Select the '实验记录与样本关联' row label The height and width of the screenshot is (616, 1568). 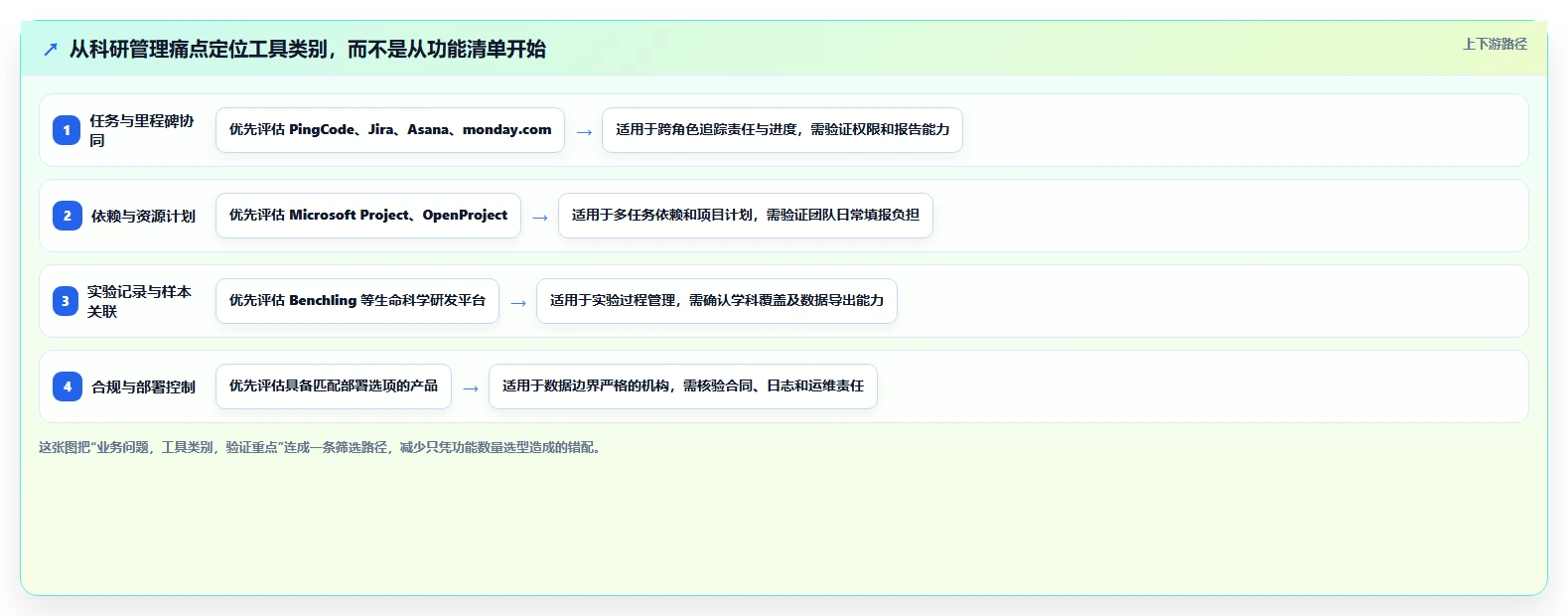click(139, 301)
